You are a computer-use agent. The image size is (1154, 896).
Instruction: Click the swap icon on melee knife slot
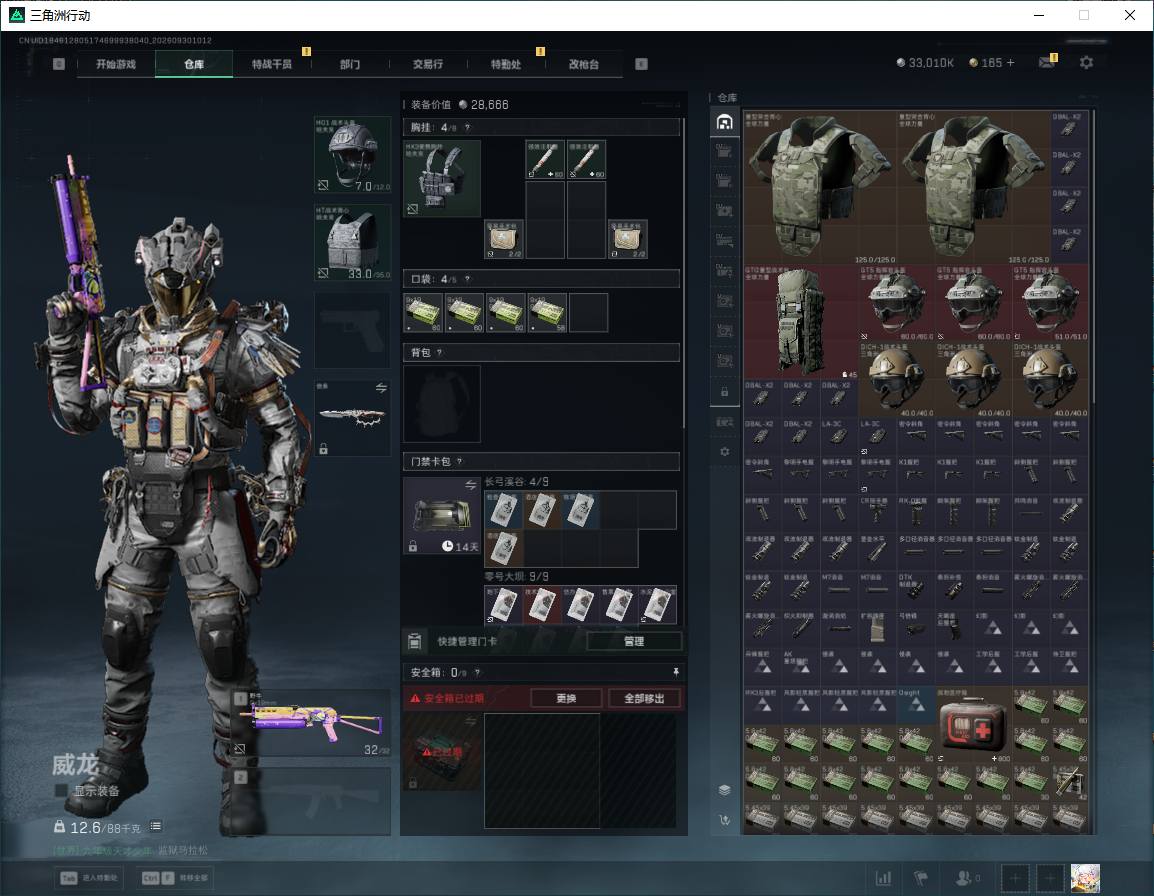pos(380,388)
